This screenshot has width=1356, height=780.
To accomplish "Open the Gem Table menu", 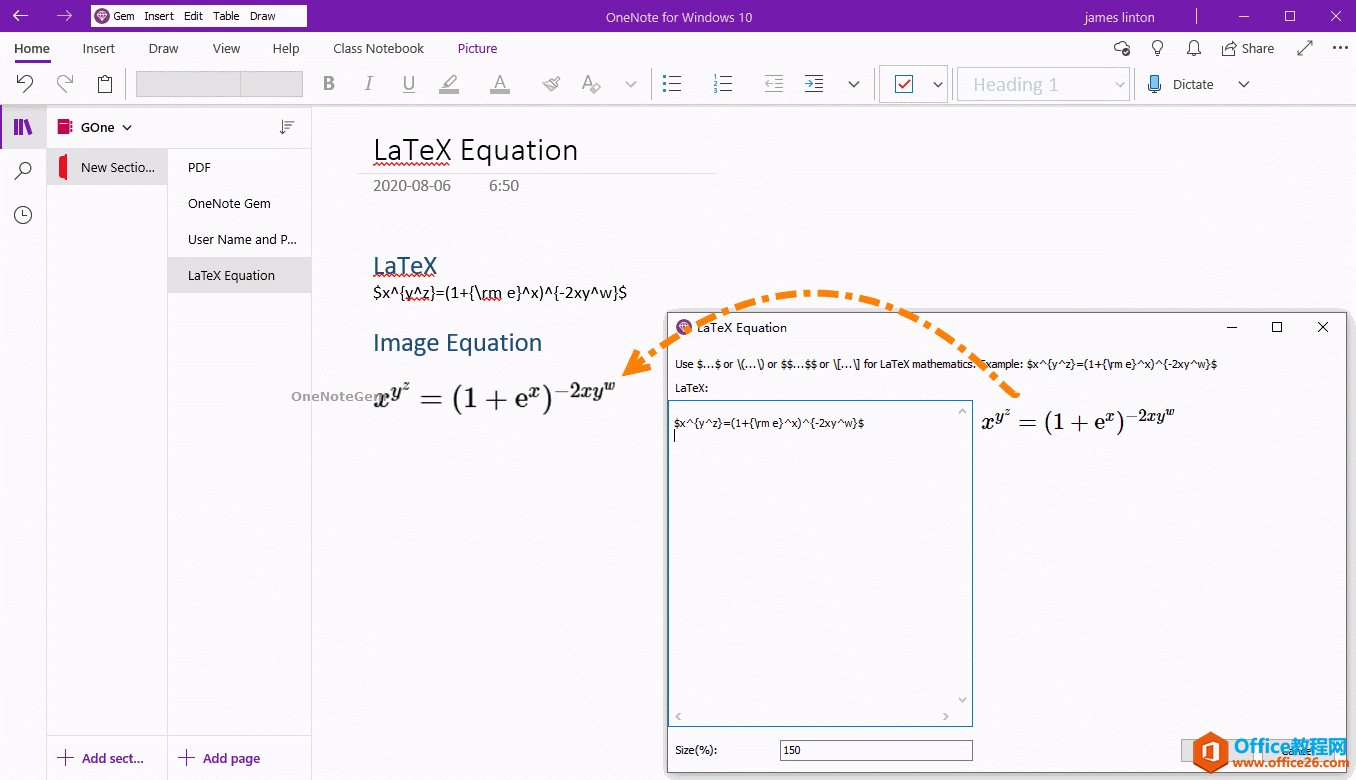I will (226, 16).
